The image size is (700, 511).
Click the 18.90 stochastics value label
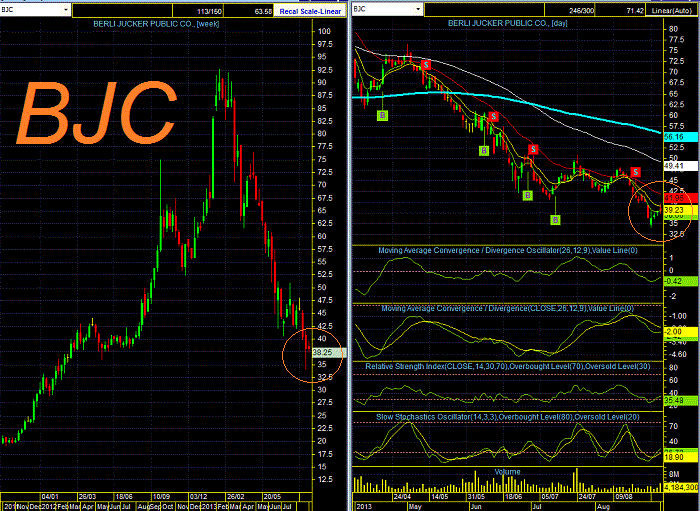click(680, 457)
